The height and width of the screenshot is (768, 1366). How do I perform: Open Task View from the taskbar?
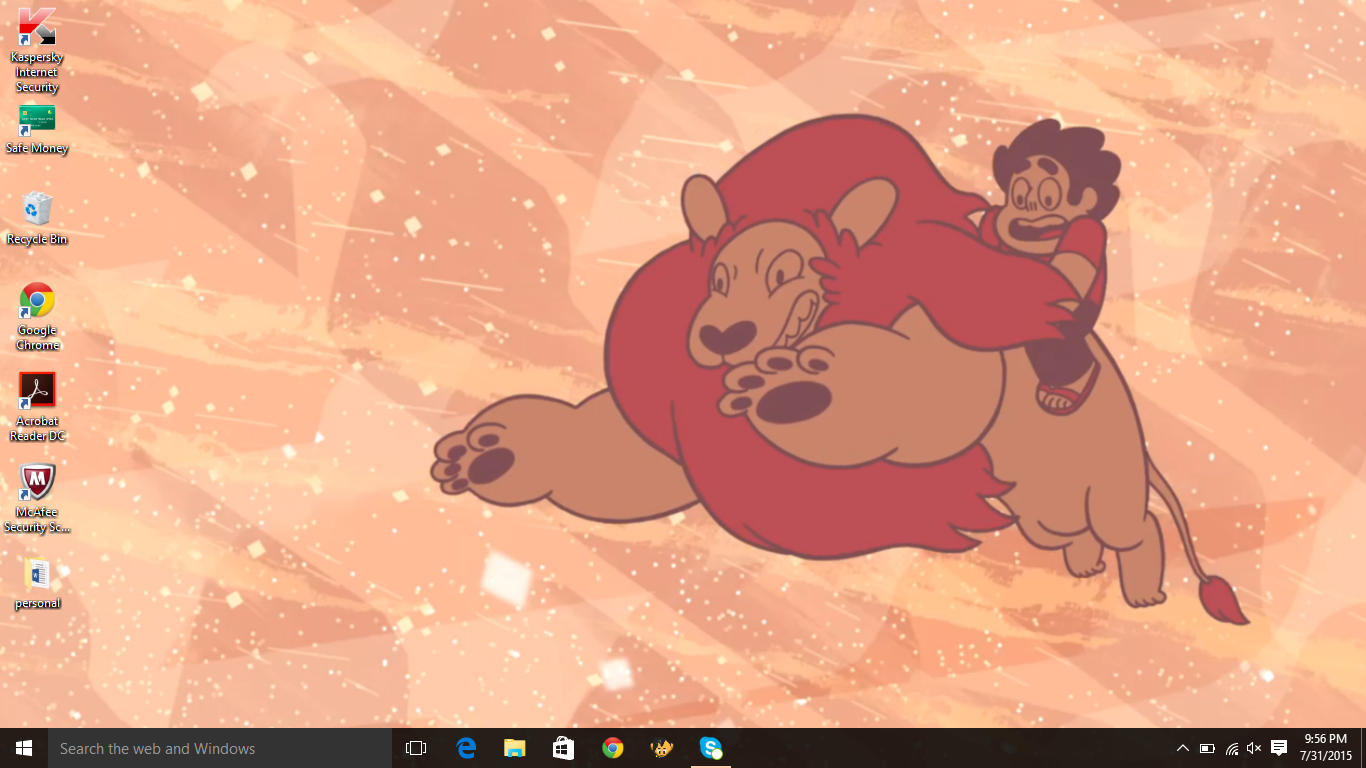416,748
